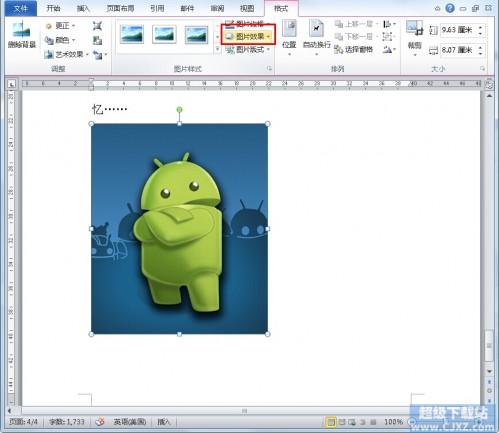Viewport: 499px width, 433px height.
Task: Click the blue Help question mark icon
Action: [x=450, y=8]
